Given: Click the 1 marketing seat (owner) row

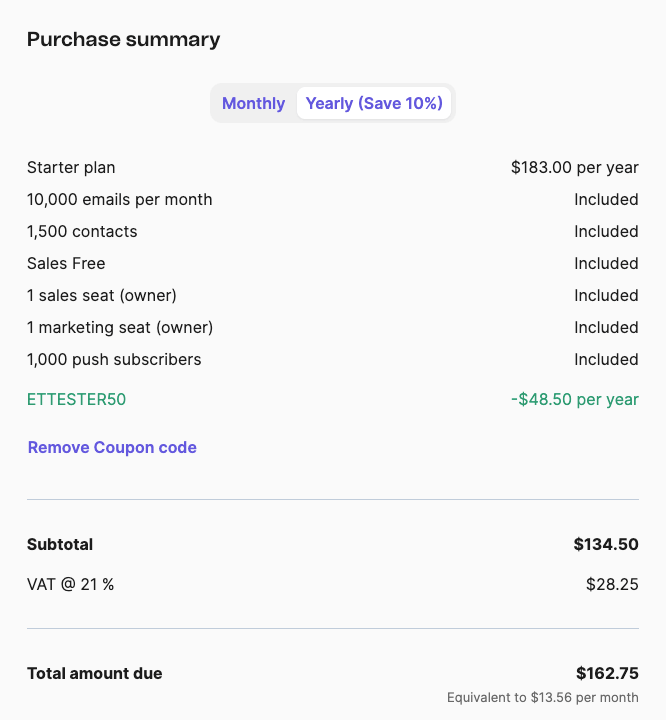Looking at the screenshot, I should click(120, 327).
